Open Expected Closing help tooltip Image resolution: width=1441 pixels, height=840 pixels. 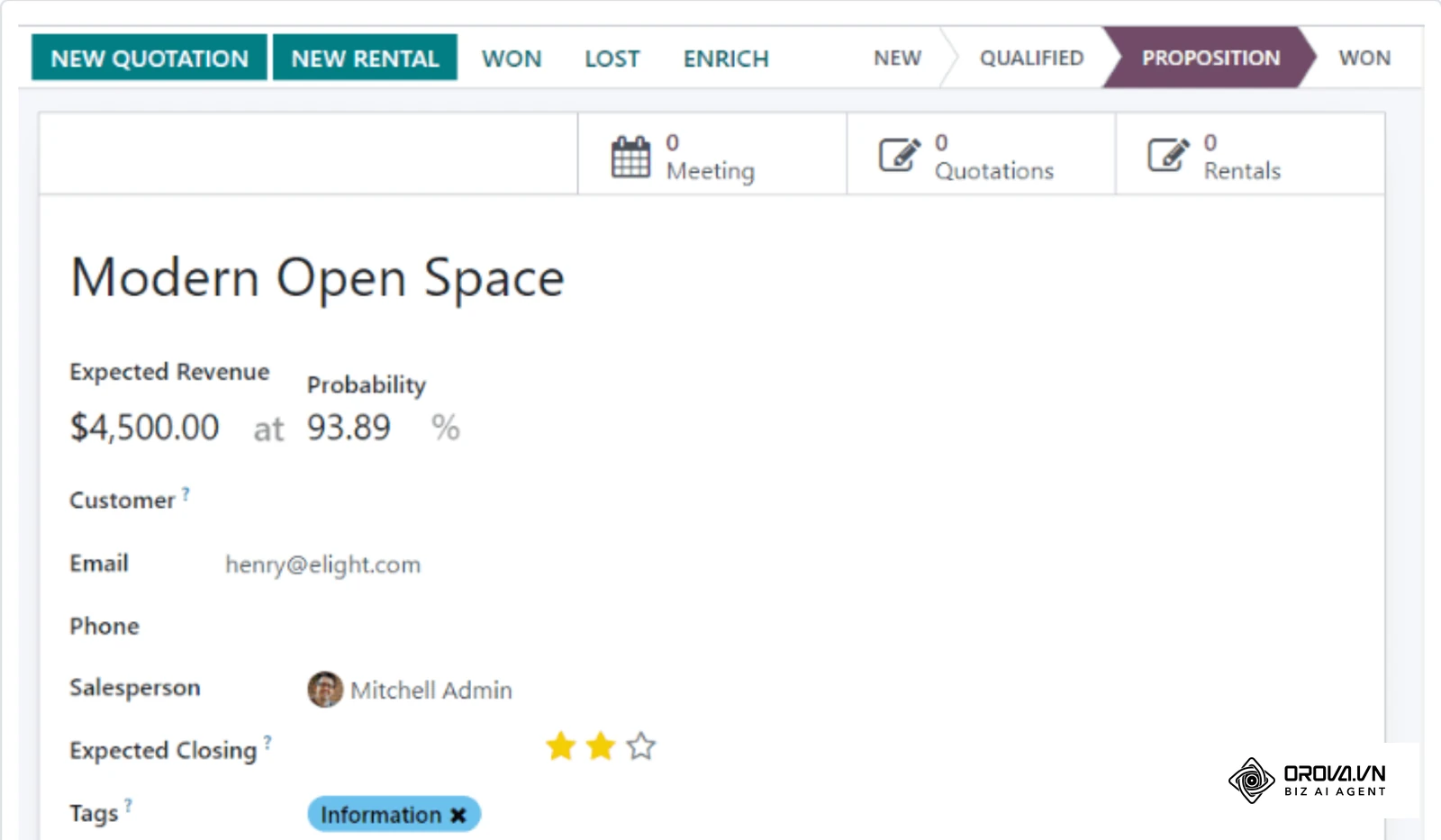[x=267, y=743]
